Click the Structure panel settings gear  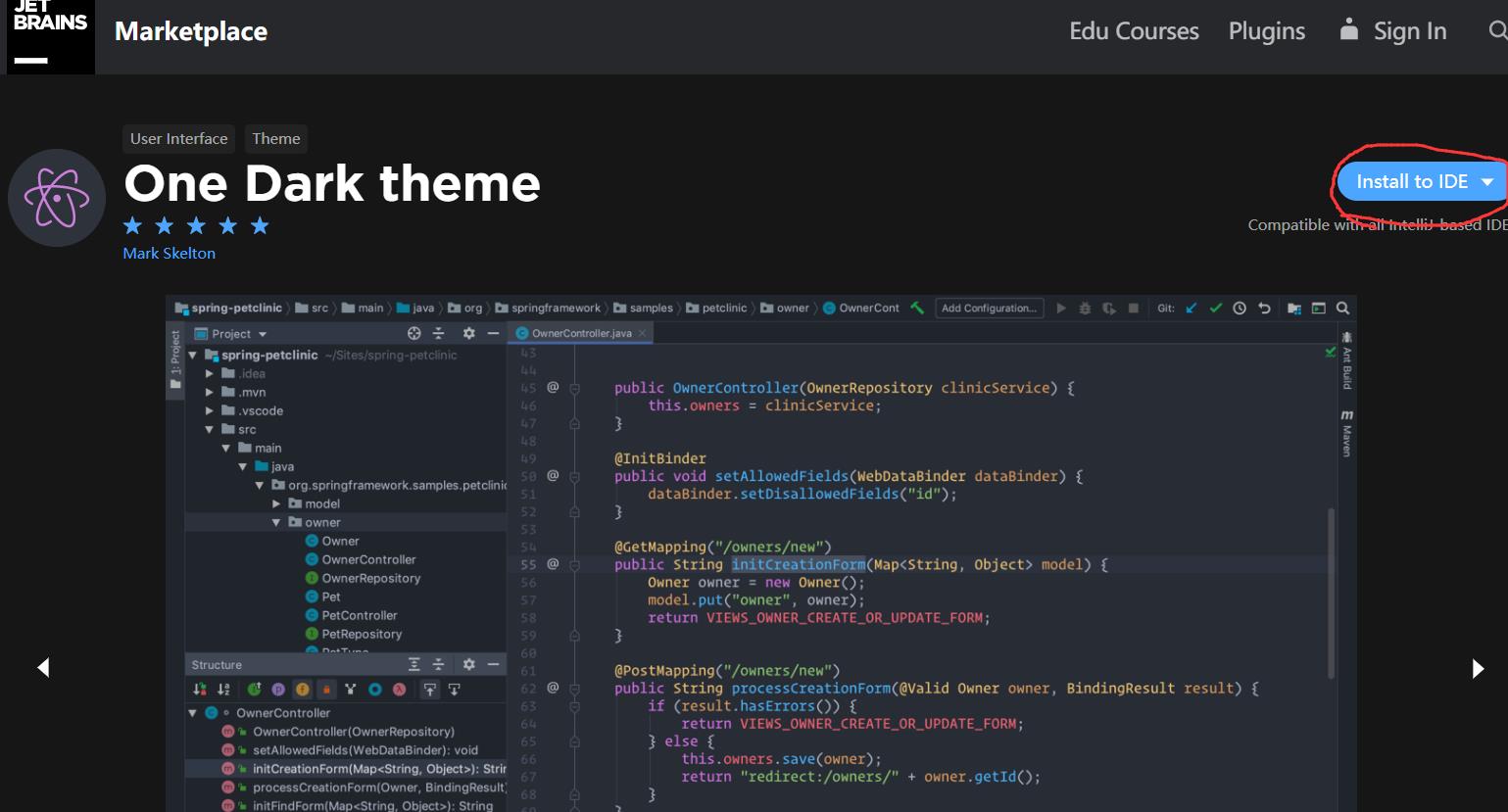coord(468,664)
